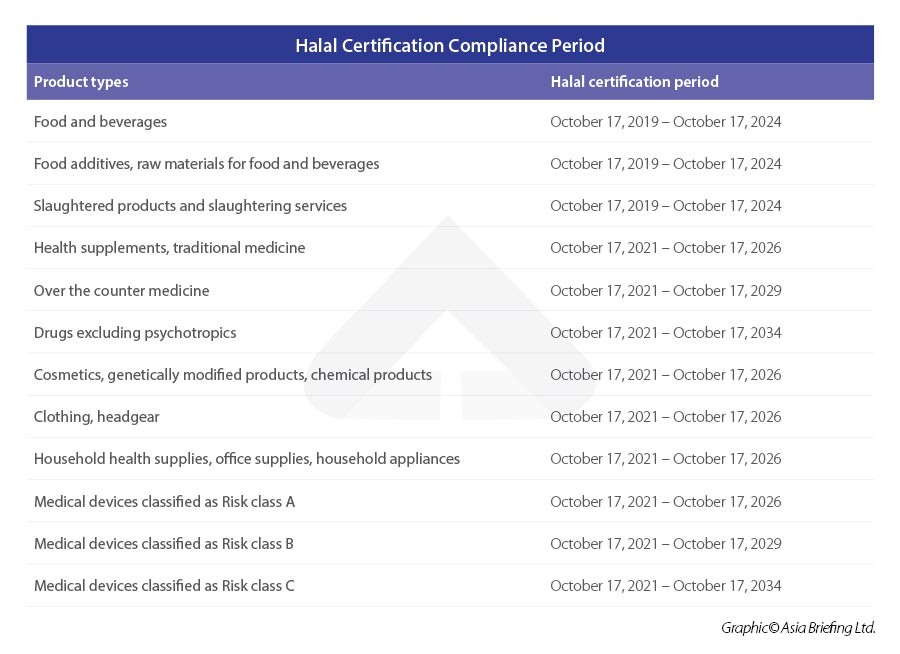Click the Food and beverages certification date range
This screenshot has height=654, width=900.
[665, 122]
